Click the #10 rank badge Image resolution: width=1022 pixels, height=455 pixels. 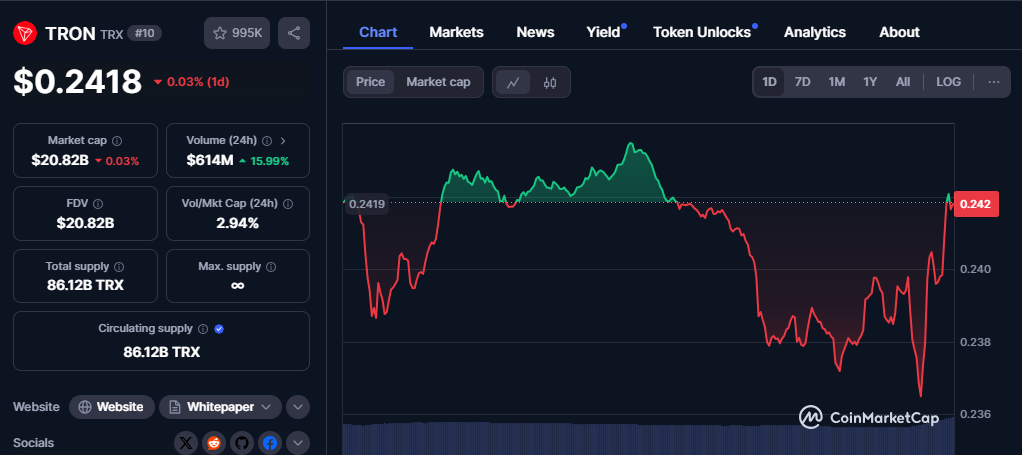click(x=144, y=33)
